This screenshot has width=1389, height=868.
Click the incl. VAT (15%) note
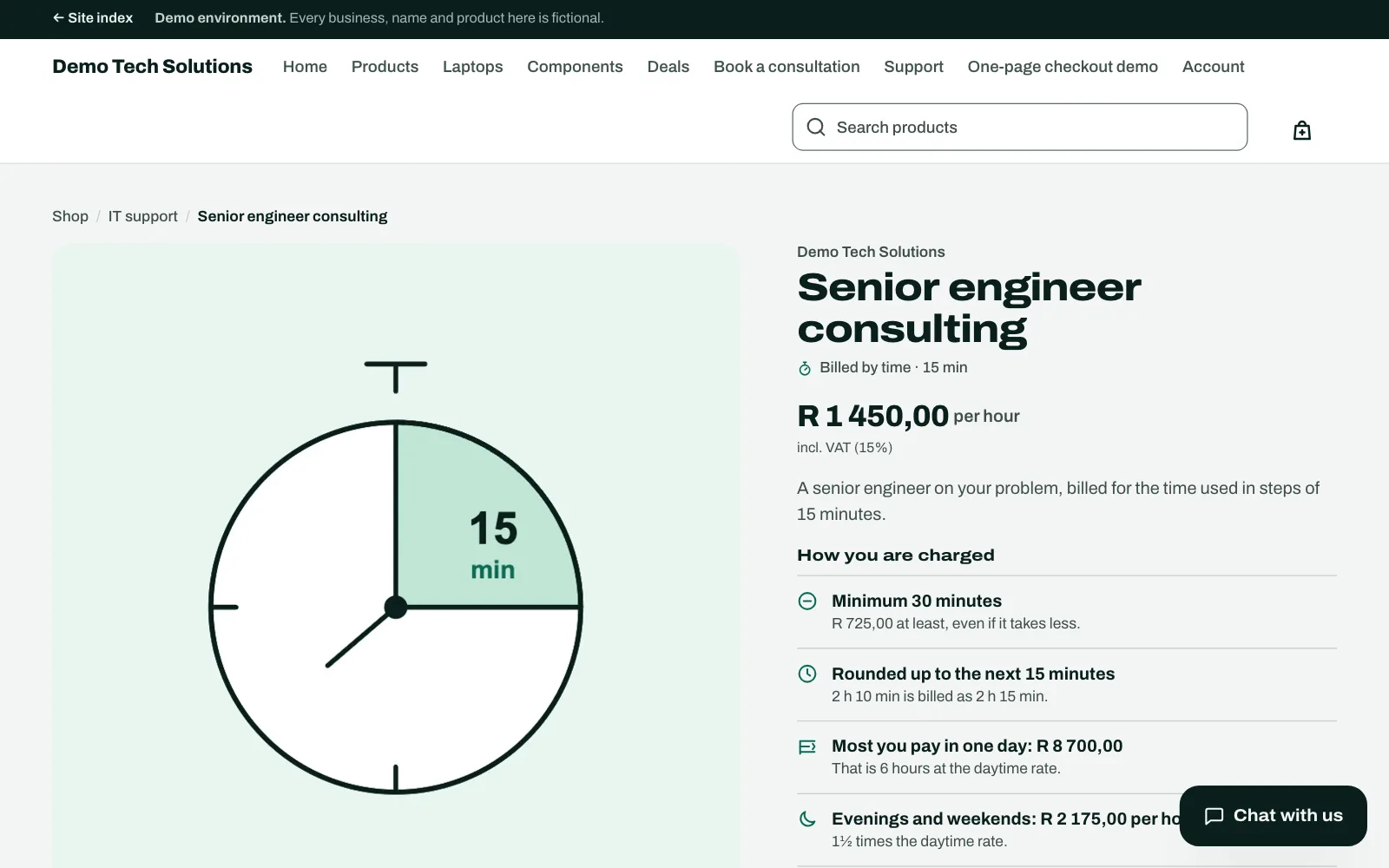click(x=845, y=448)
